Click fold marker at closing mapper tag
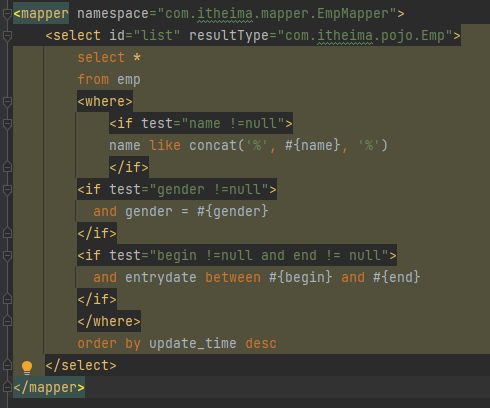Screen dimensions: 490x408 7,387
